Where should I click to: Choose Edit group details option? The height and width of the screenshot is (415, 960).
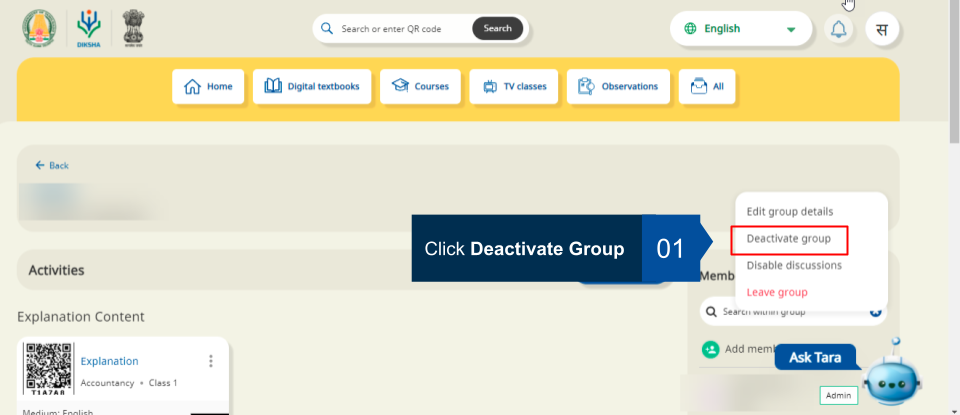pyautogui.click(x=789, y=212)
